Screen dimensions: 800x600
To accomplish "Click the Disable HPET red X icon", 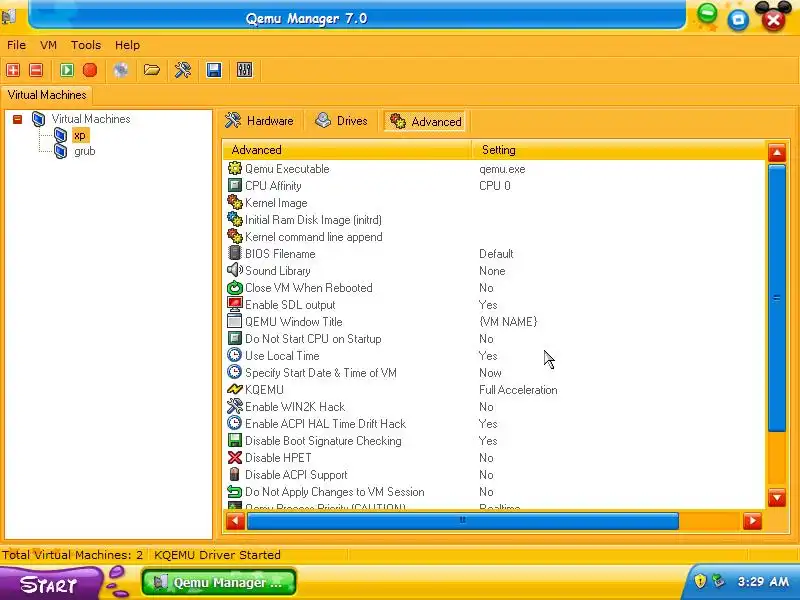I will (235, 458).
